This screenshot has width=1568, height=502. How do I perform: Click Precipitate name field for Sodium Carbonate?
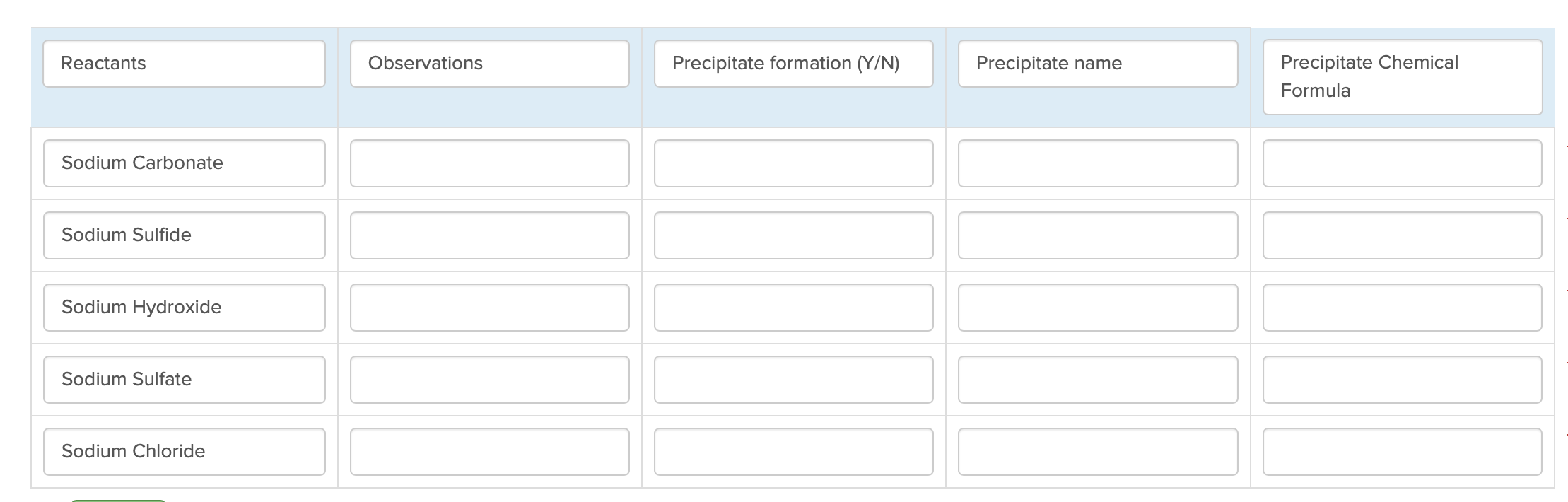(x=1097, y=163)
